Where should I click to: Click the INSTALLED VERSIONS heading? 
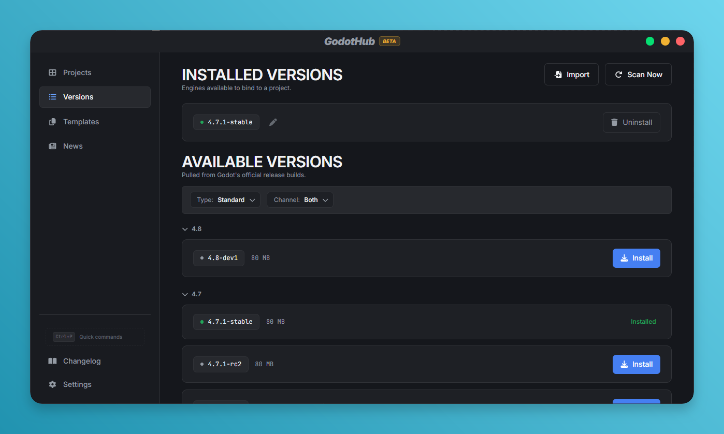coord(262,75)
